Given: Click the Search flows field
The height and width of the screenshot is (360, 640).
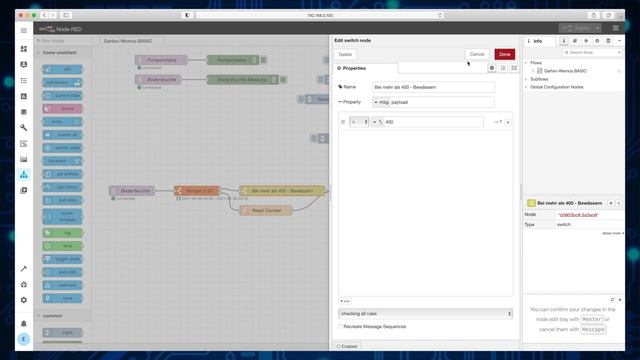Looking at the screenshot, I should tap(592, 53).
